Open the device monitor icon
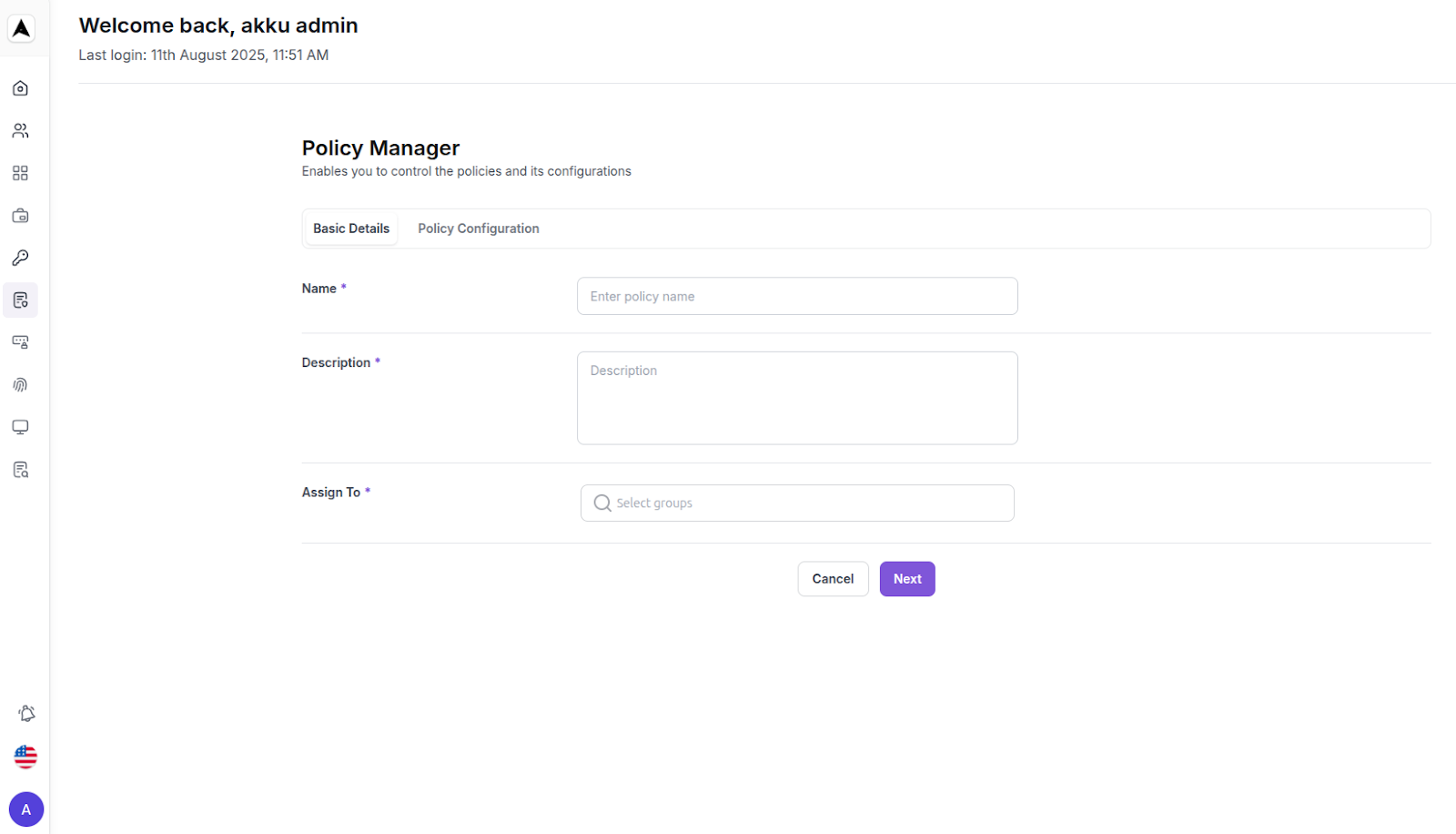 tap(19, 427)
